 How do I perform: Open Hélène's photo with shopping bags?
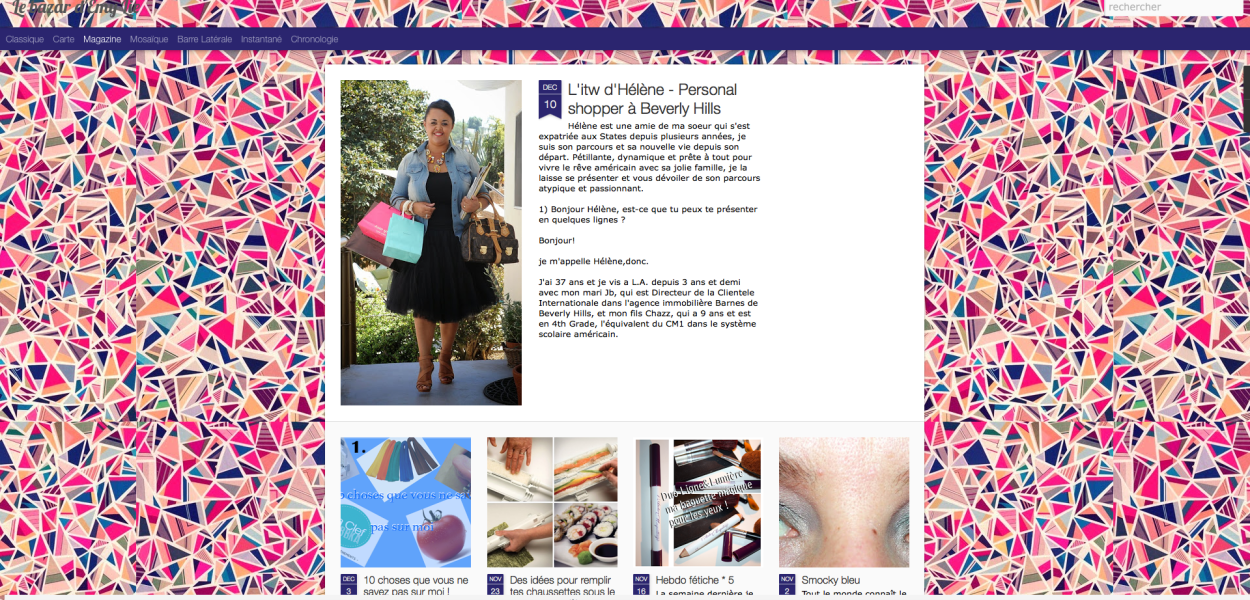coord(431,242)
